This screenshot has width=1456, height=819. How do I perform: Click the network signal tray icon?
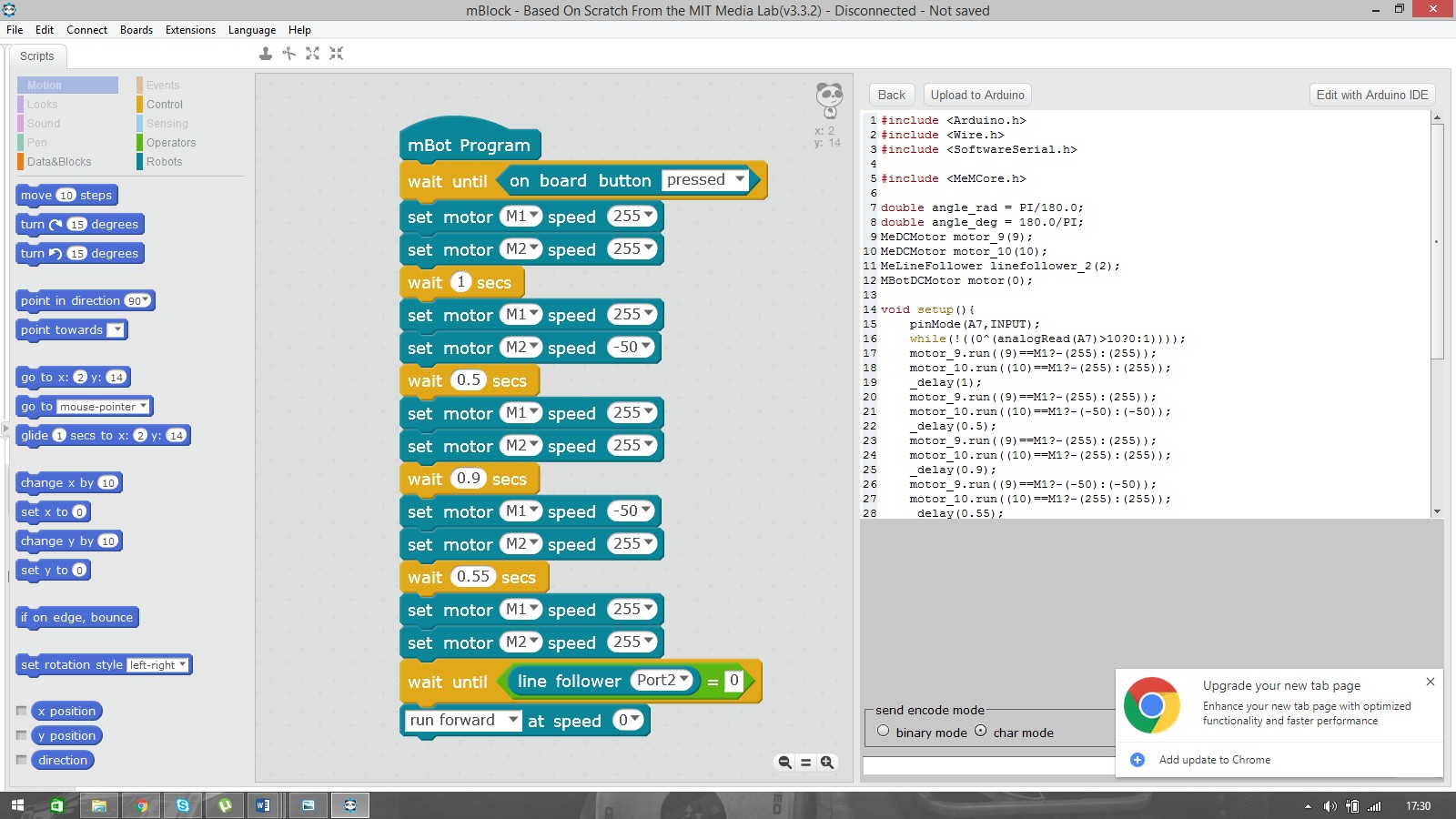1375,806
